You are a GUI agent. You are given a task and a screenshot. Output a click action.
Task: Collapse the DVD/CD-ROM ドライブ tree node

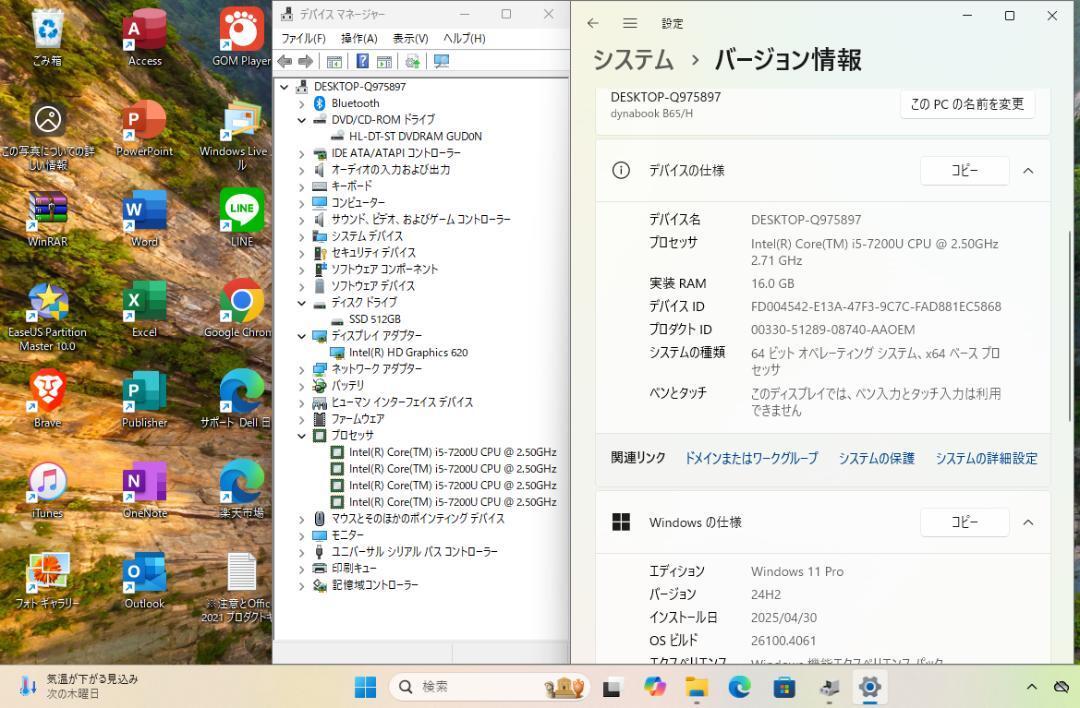click(302, 119)
